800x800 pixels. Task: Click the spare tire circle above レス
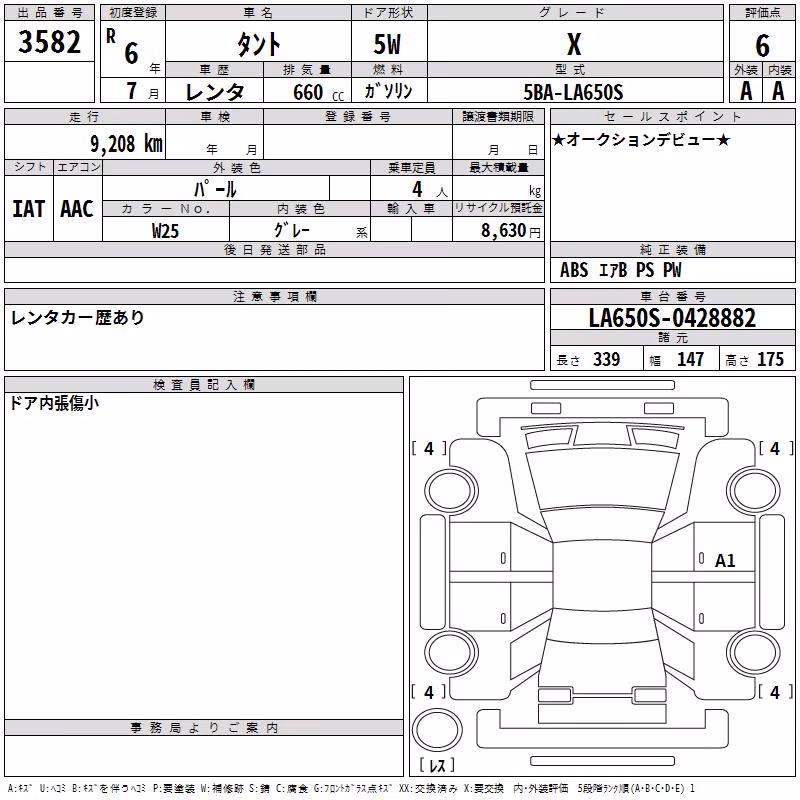437,730
